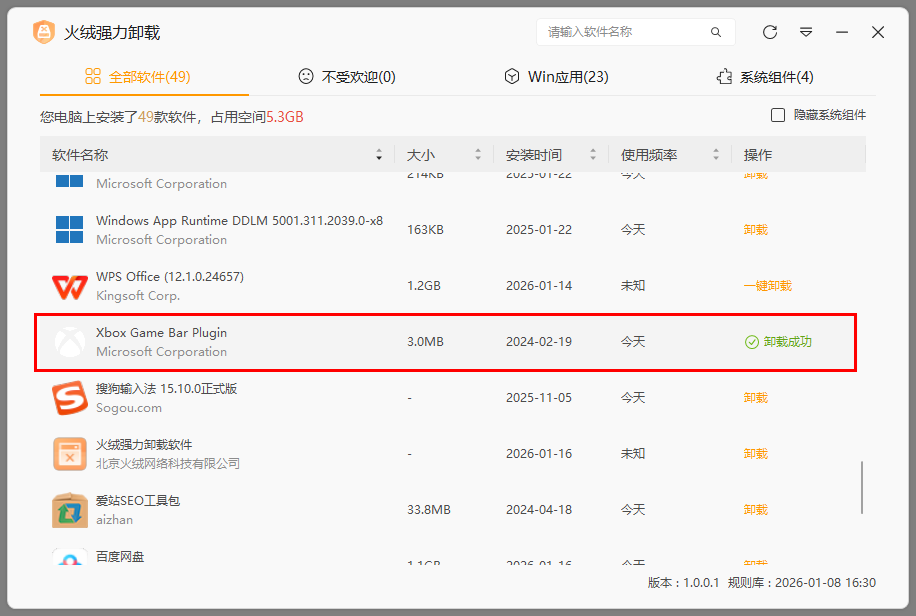This screenshot has height=616, width=916.
Task: Open the main menu via the title bar icon
Action: point(806,32)
